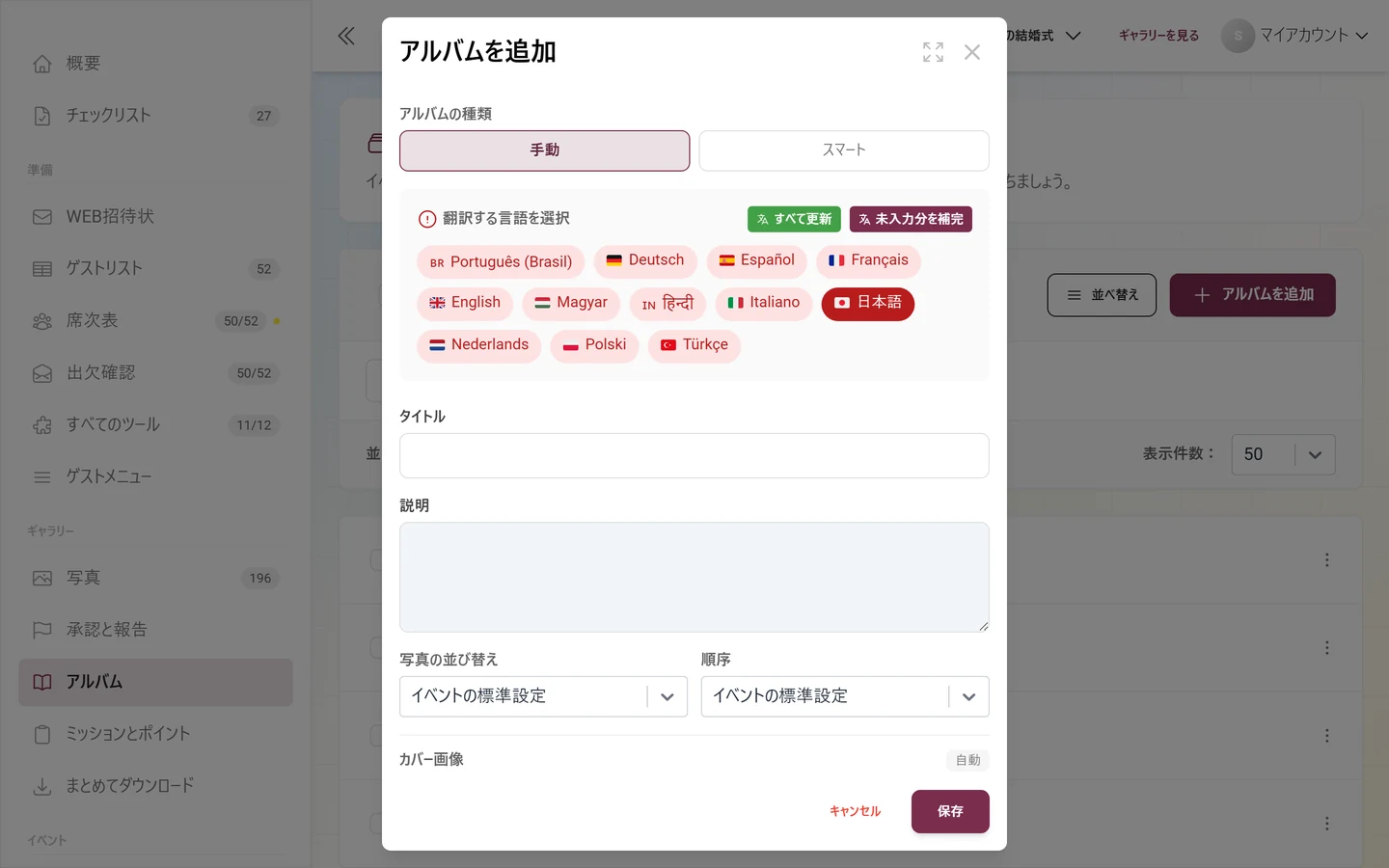The height and width of the screenshot is (868, 1389).
Task: Click the すべてのツール puzzle icon
Action: pos(42,425)
